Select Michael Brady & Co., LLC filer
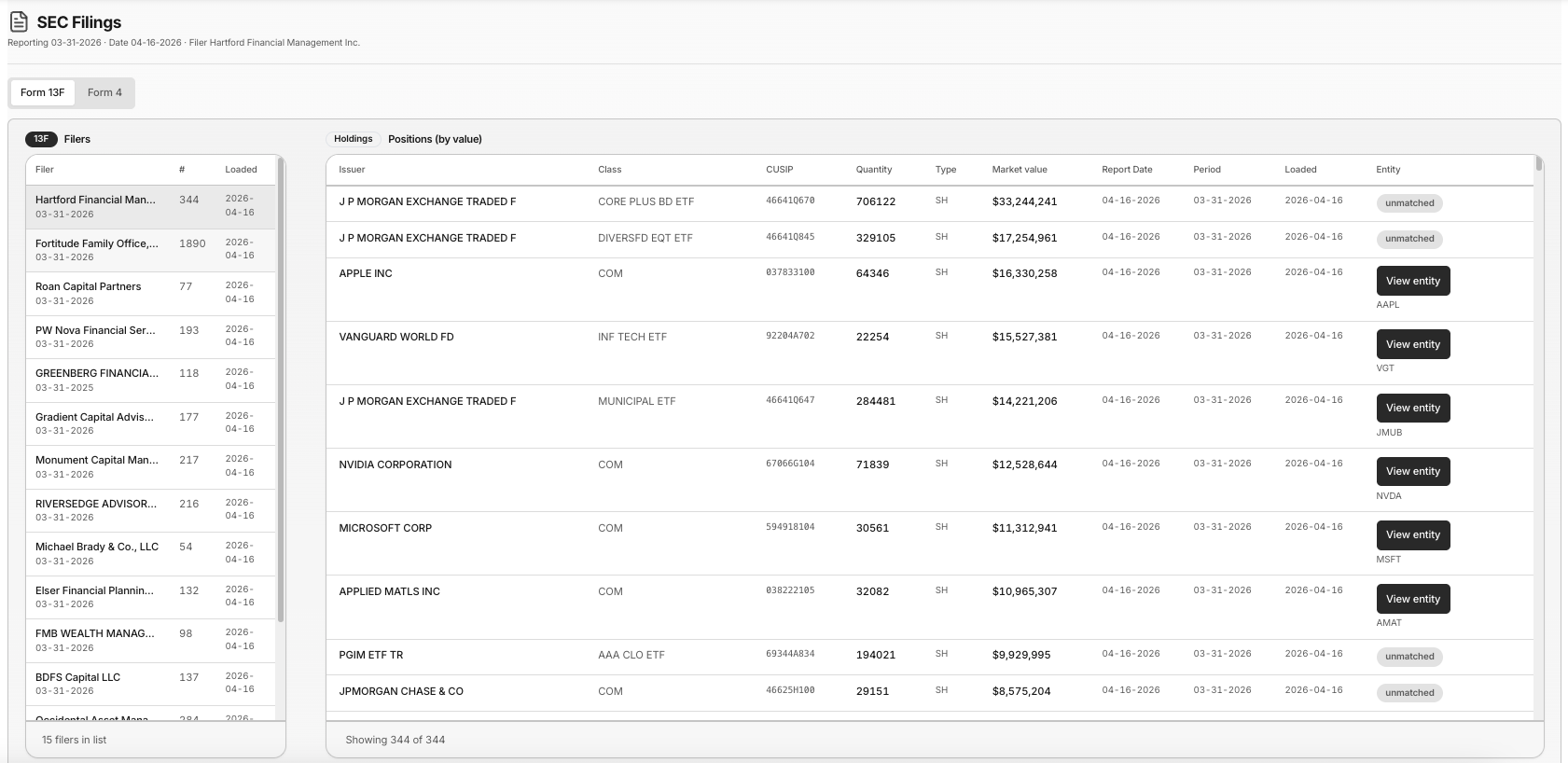This screenshot has height=763, width=1568. 150,554
